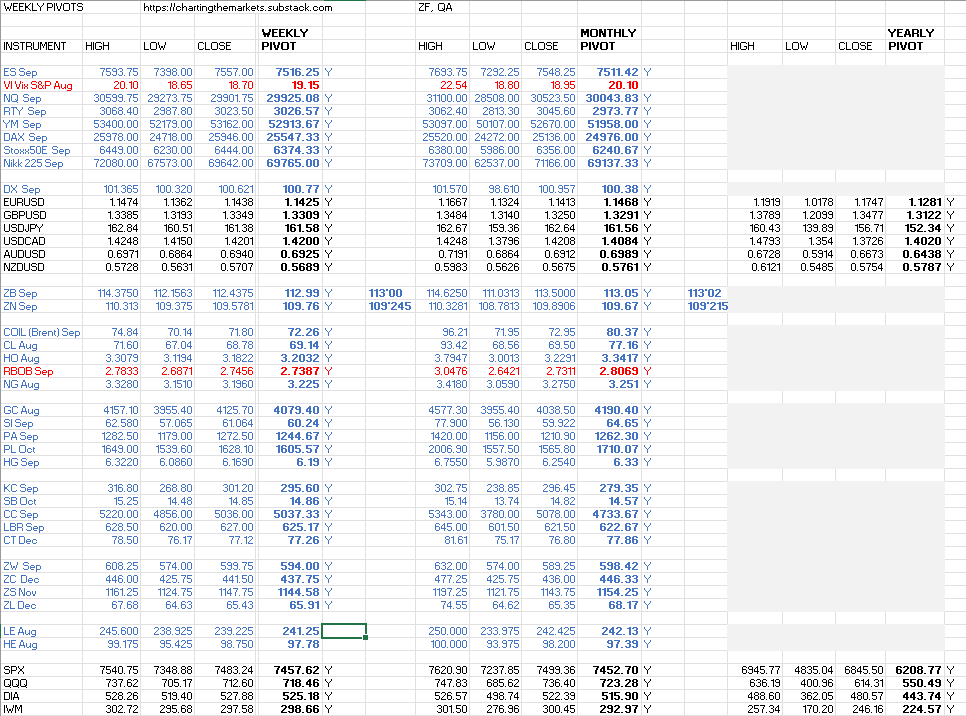Screen dimensions: 966x716
Task: Select the INSTRUMENT header cell
Action: (34, 46)
